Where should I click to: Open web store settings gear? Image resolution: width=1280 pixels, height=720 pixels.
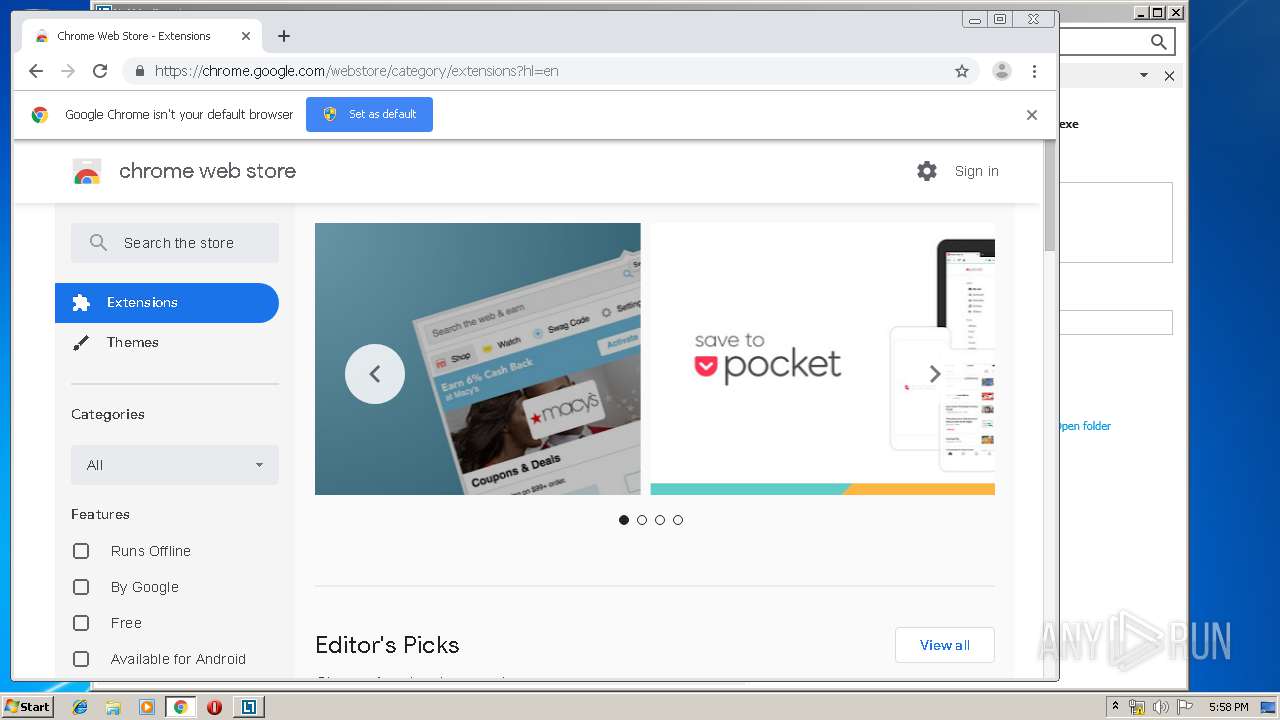point(927,171)
